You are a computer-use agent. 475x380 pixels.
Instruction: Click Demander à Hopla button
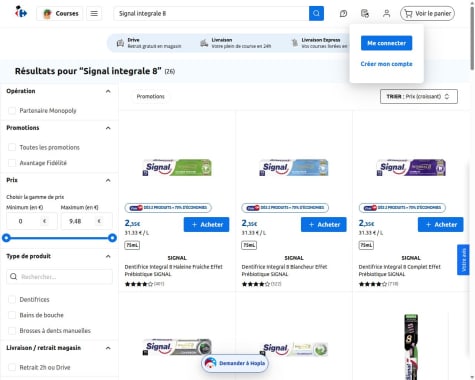235,363
